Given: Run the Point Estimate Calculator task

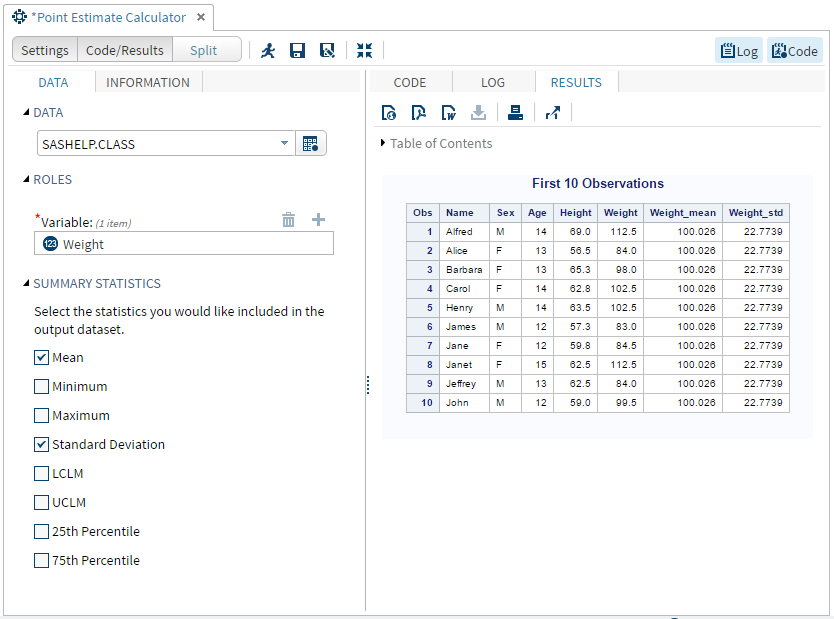Looking at the screenshot, I should click(268, 51).
